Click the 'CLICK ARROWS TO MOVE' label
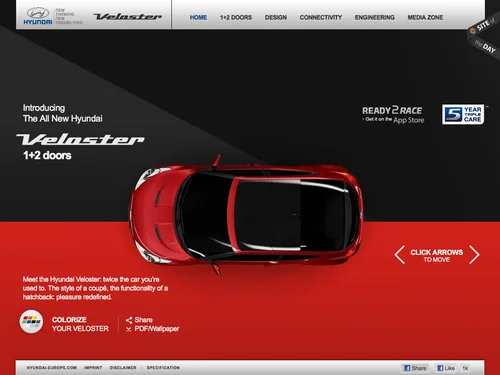Screen dimensions: 500x375 437,256
